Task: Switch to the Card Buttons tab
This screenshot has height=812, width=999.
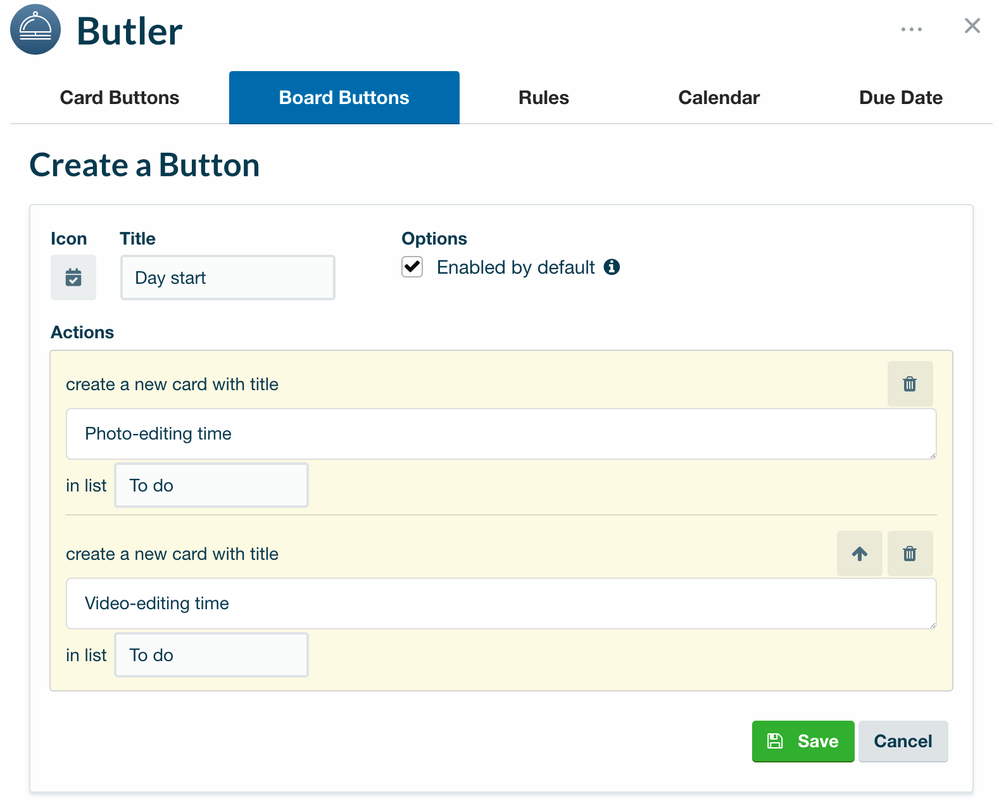Action: coord(120,98)
